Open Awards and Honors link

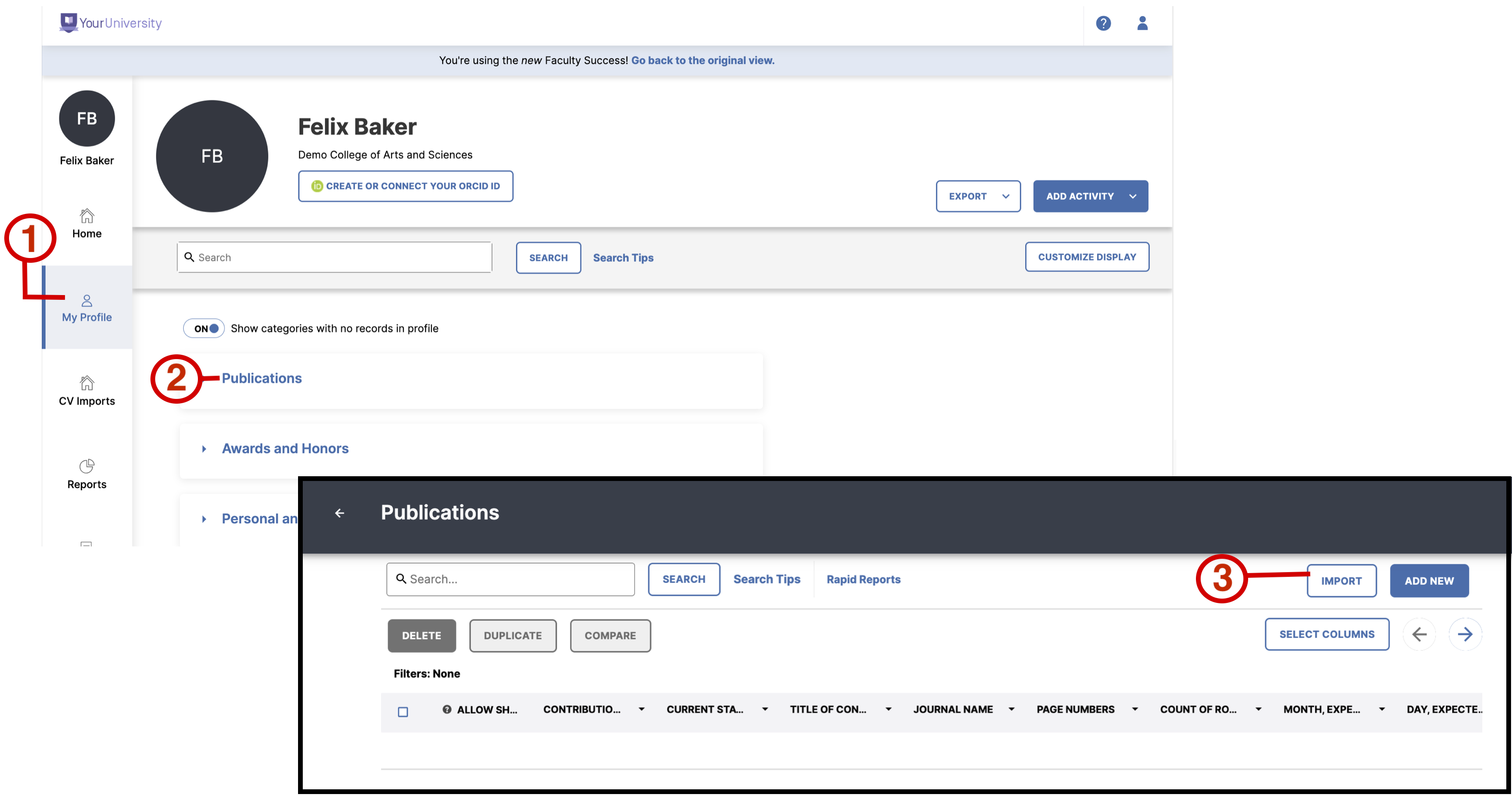tap(285, 449)
